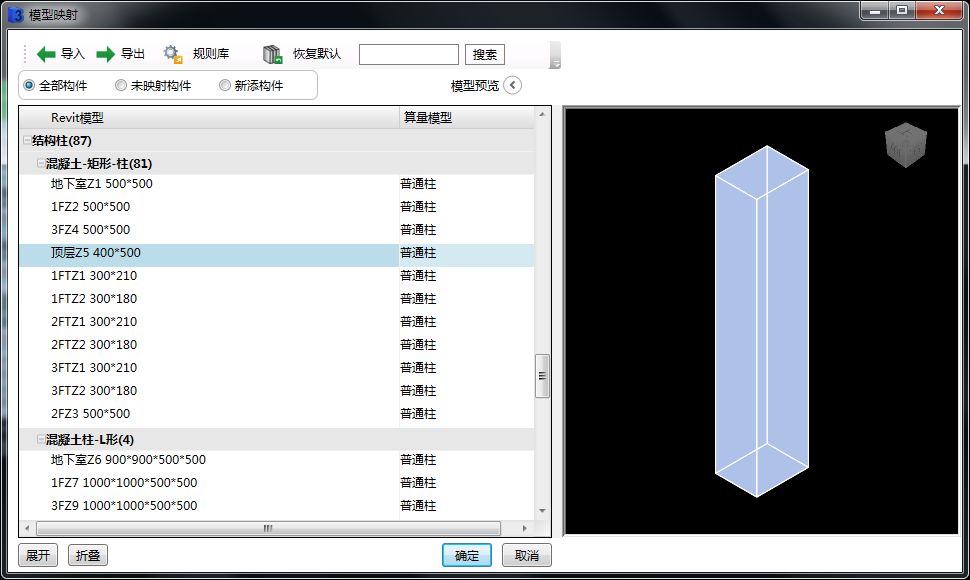
Task: Click the Revit模型 column header
Action: pyautogui.click(x=209, y=117)
